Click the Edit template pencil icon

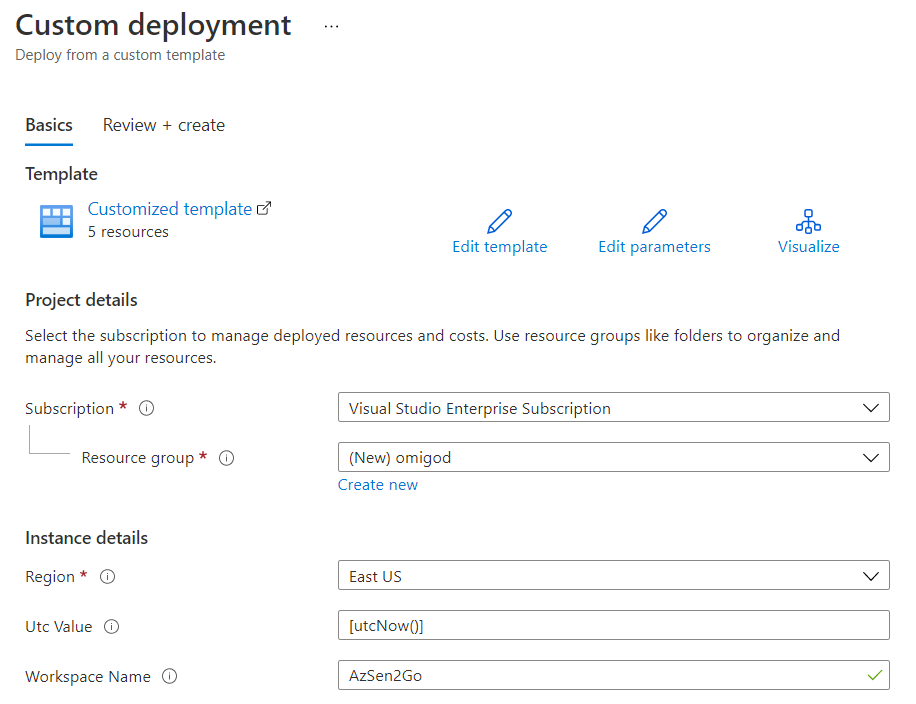(x=499, y=221)
